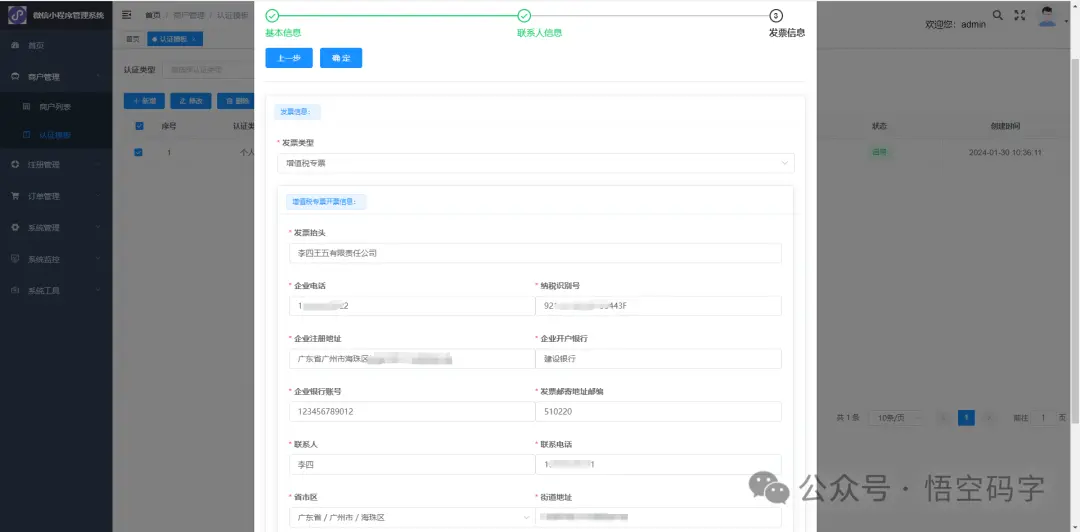The image size is (1080, 532).
Task: Expand the 商户管理 menu chevron
Action: (x=99, y=77)
